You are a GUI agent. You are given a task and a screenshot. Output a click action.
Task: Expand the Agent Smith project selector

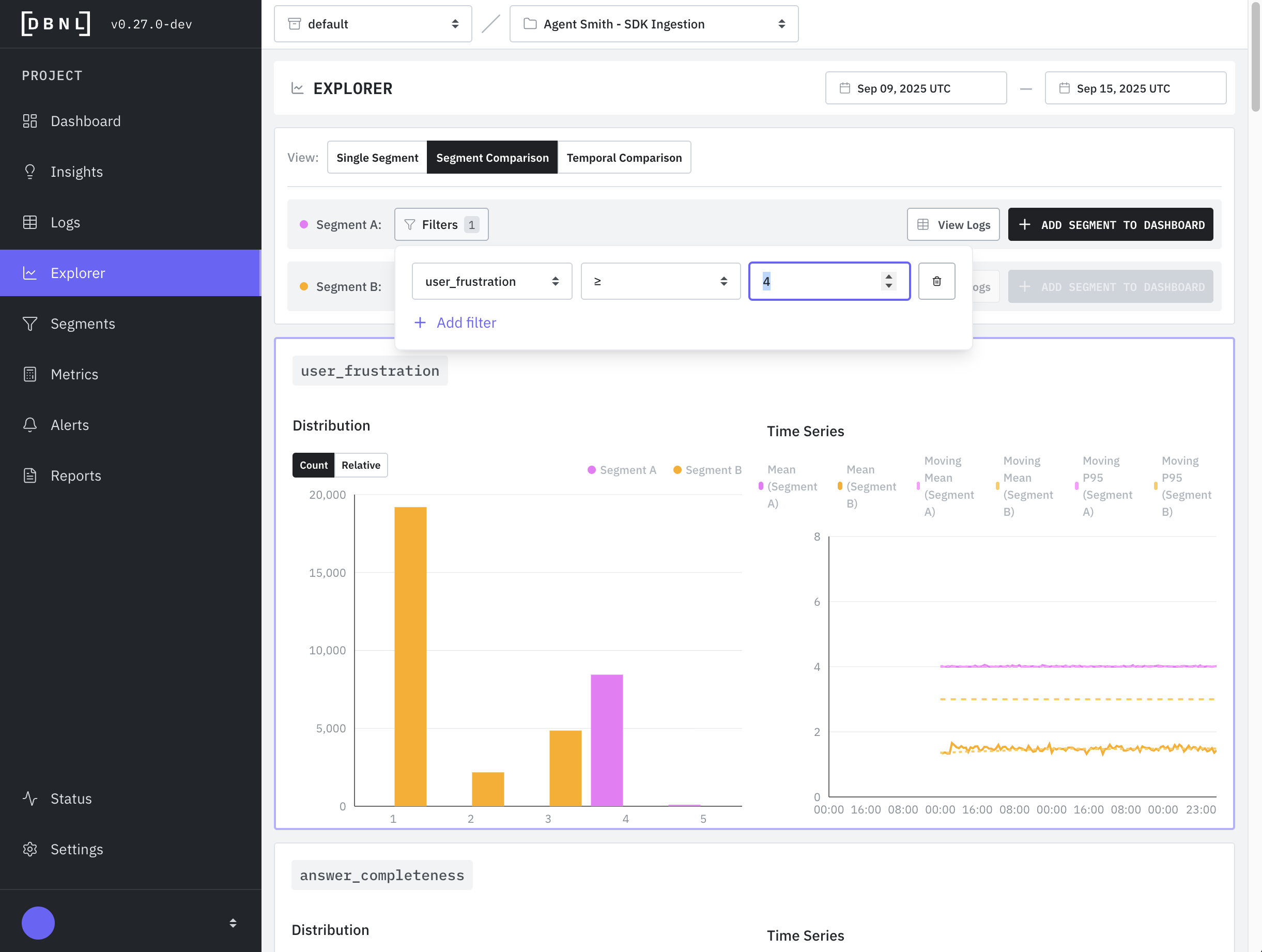653,24
